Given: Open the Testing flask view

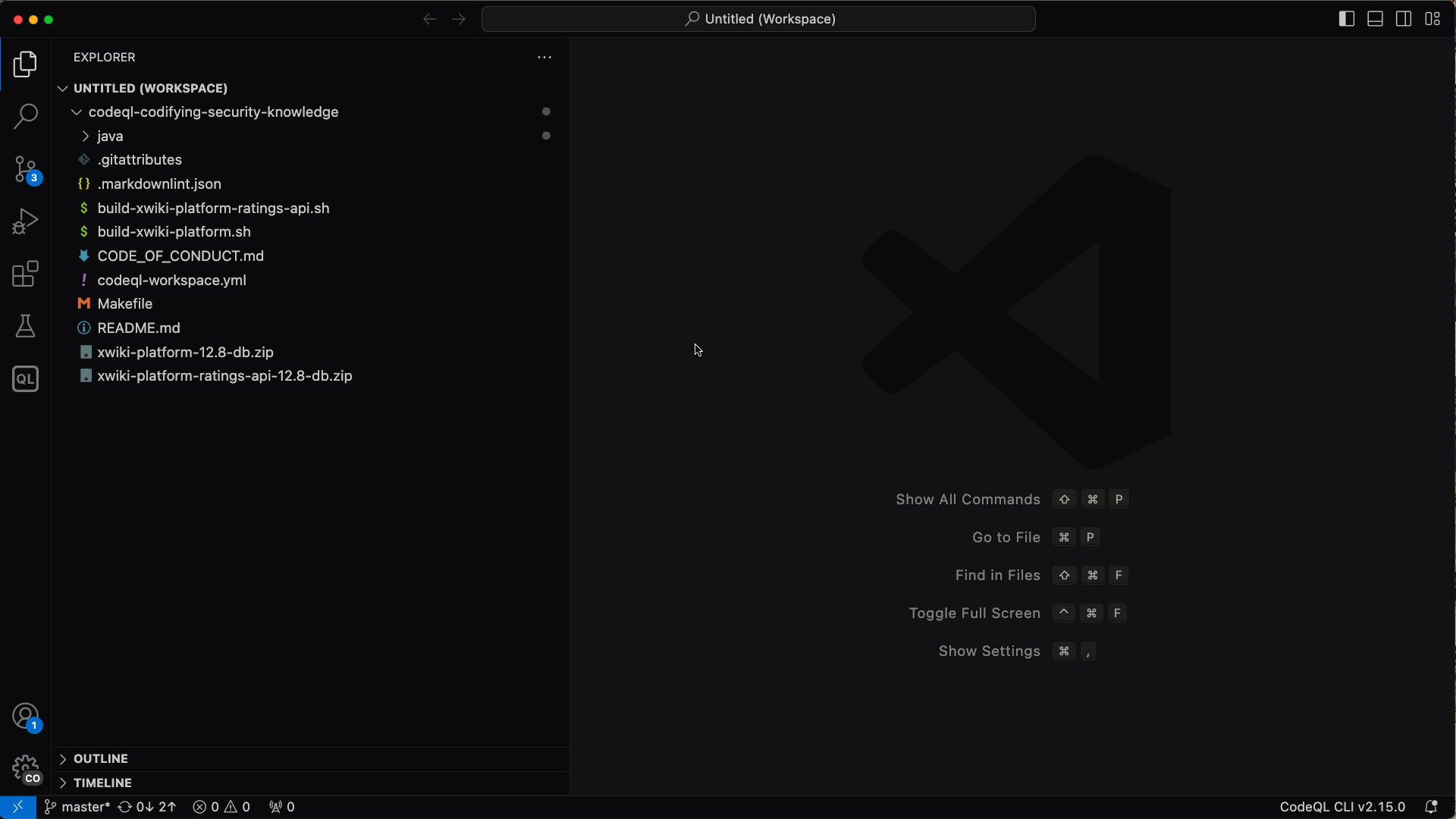Looking at the screenshot, I should tap(25, 326).
